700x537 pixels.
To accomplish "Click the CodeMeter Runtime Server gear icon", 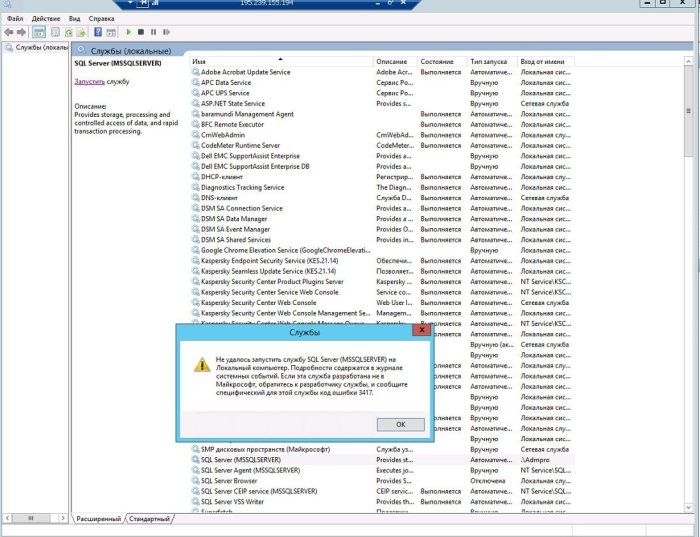I will 196,145.
